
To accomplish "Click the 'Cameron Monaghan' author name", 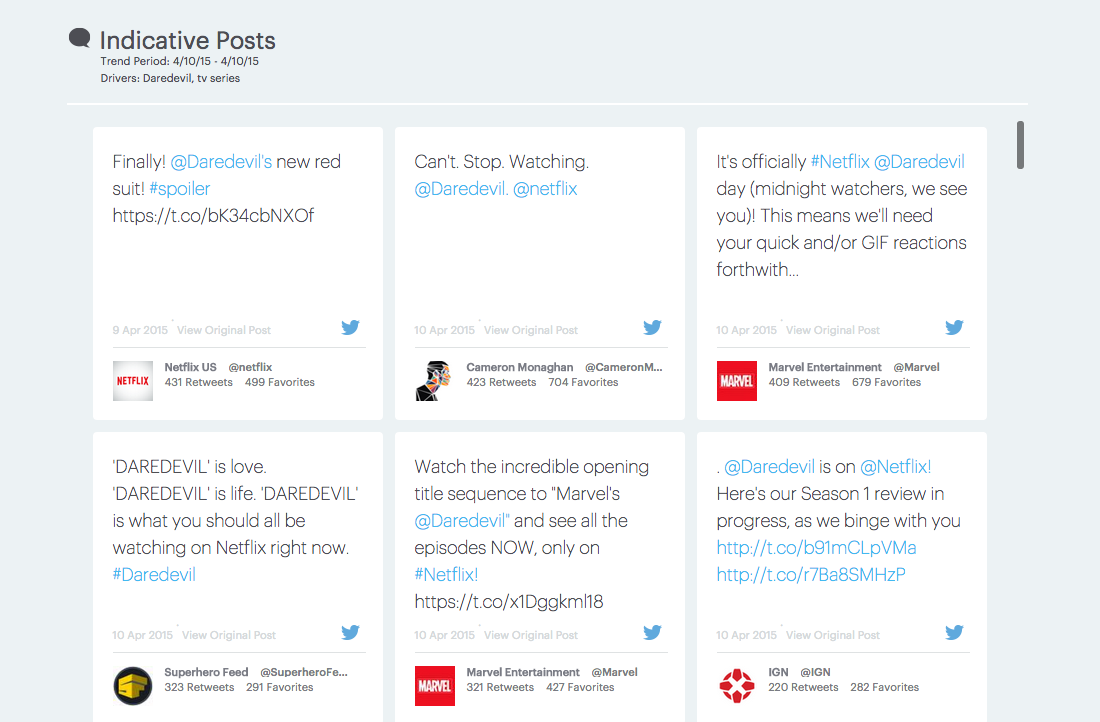I will coord(520,367).
